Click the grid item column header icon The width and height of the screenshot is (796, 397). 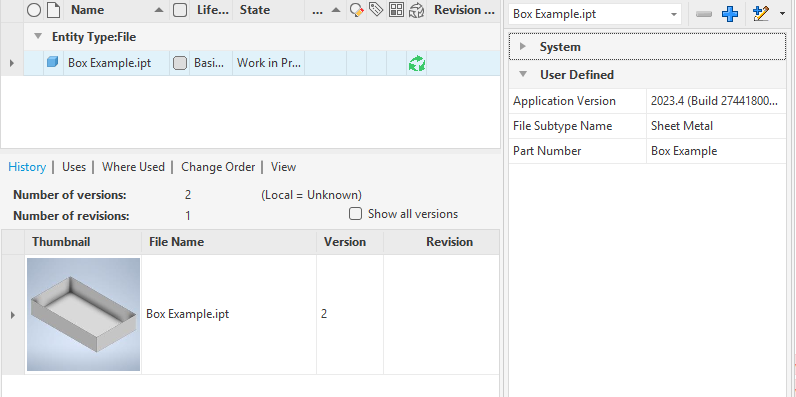pos(396,10)
